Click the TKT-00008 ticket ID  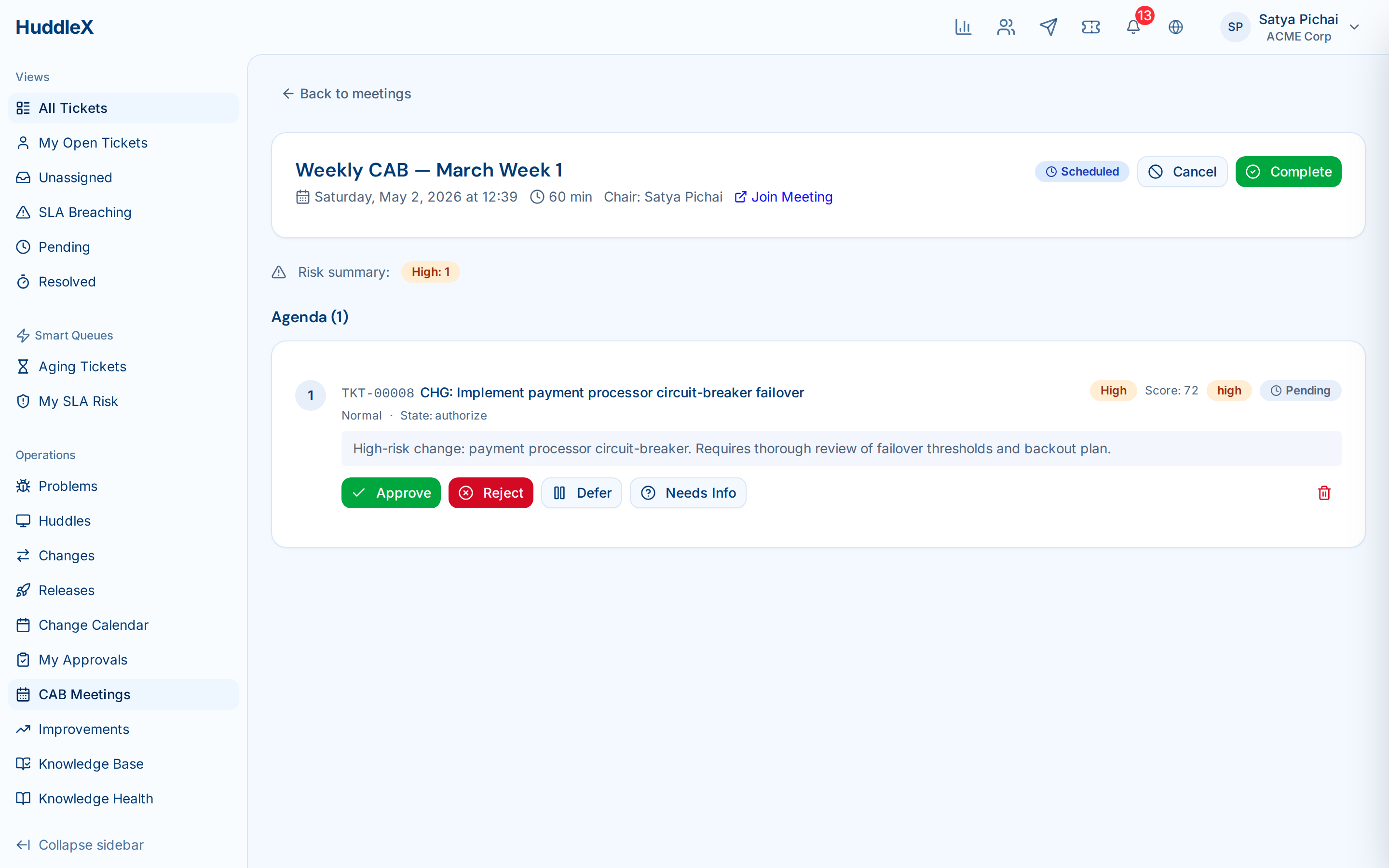378,393
